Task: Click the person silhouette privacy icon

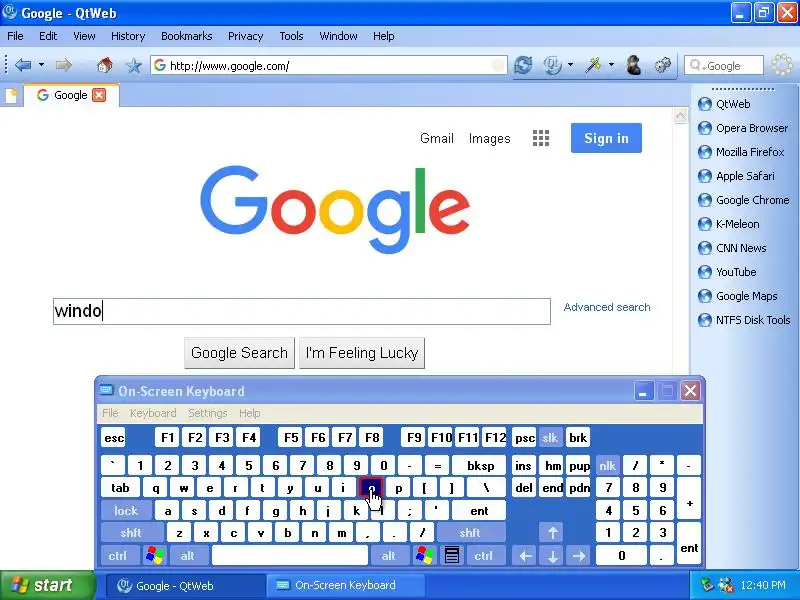Action: tap(634, 65)
